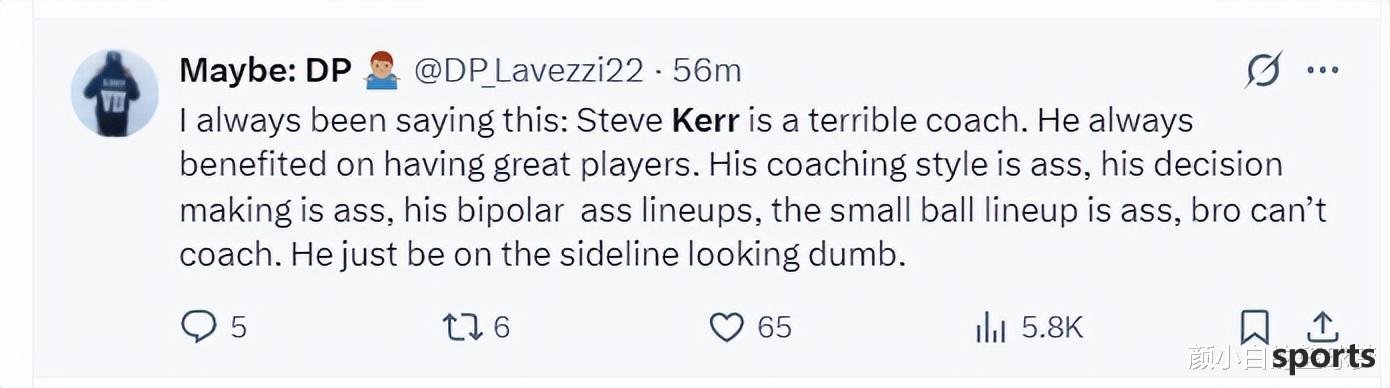Click the like count 65

tap(774, 327)
